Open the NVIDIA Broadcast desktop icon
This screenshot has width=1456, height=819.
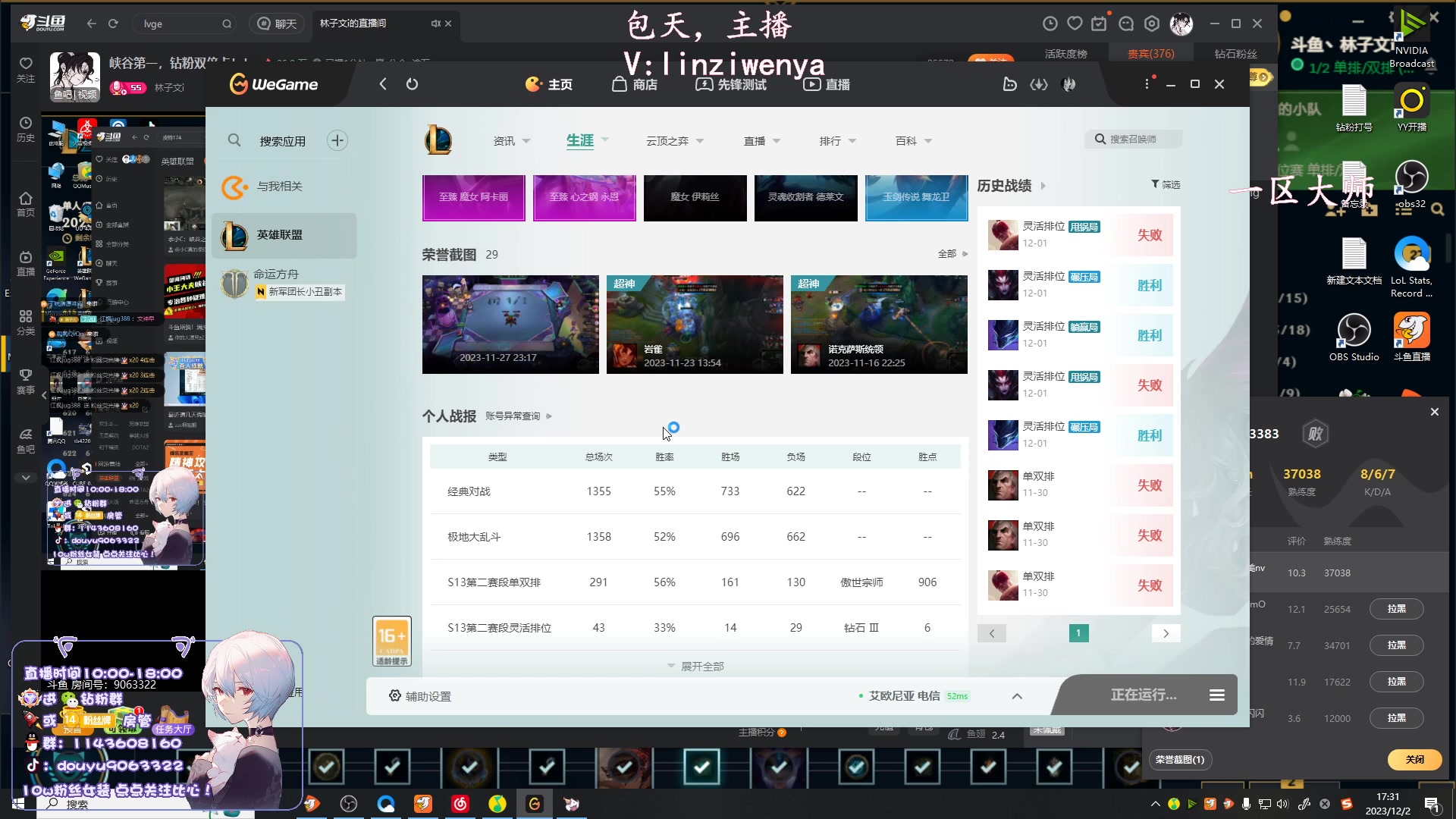click(x=1412, y=39)
